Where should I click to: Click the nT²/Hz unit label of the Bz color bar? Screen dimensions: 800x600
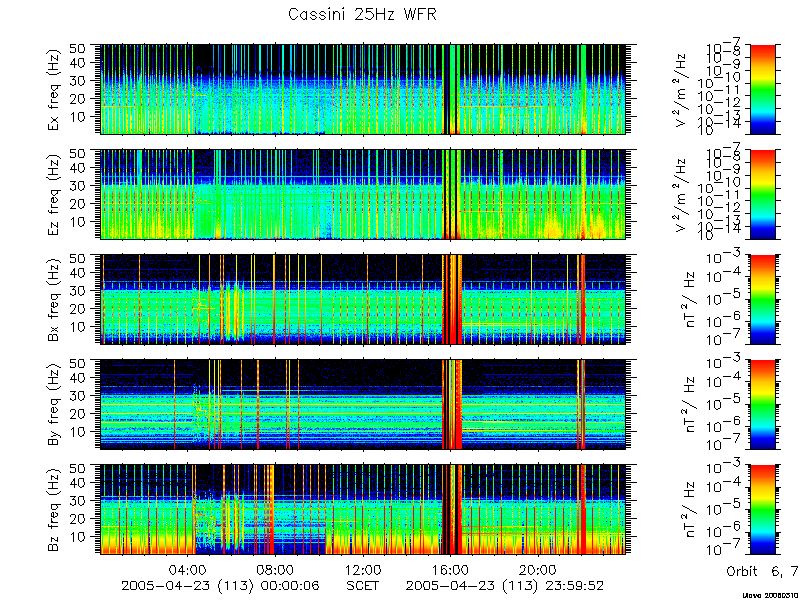[x=691, y=510]
